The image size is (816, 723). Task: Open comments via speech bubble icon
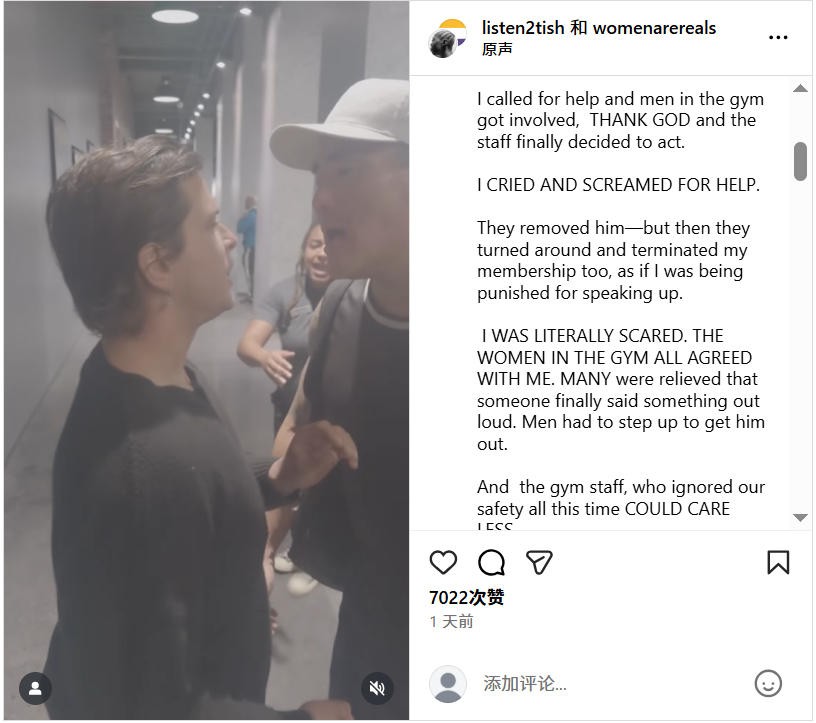tap(491, 562)
